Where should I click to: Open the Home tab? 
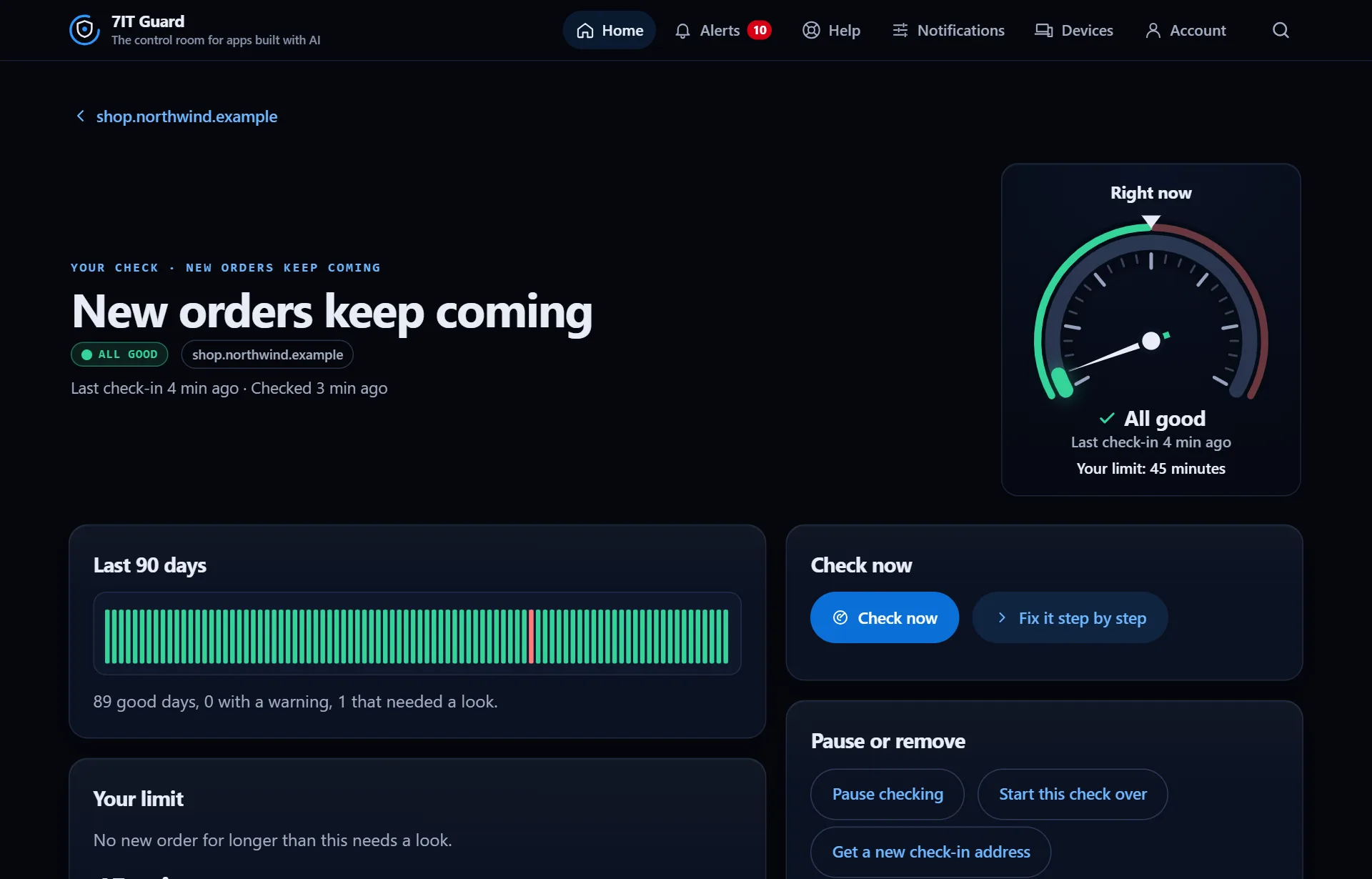pos(610,30)
